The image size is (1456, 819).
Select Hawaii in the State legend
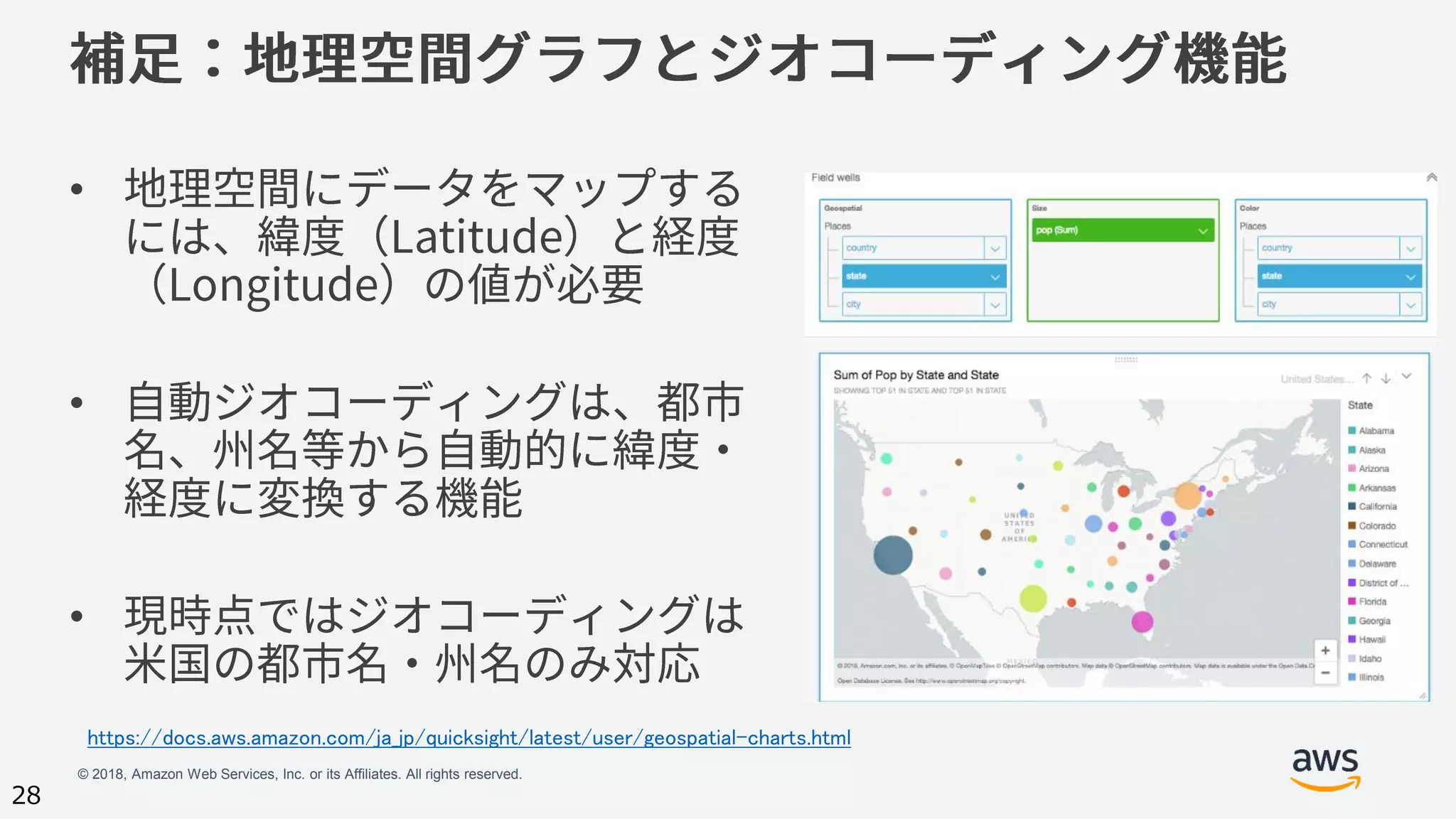1366,639
